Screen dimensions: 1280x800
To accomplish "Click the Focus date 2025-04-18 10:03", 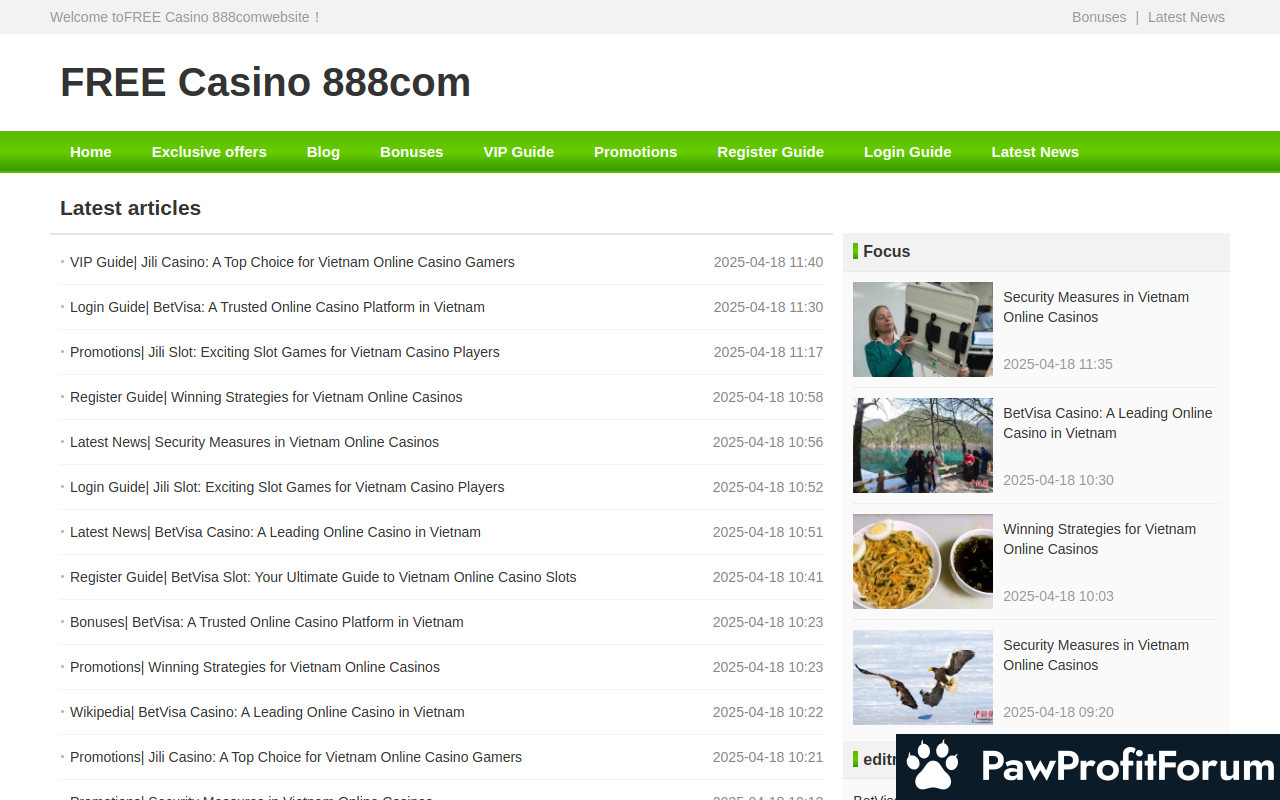I will tap(1058, 596).
